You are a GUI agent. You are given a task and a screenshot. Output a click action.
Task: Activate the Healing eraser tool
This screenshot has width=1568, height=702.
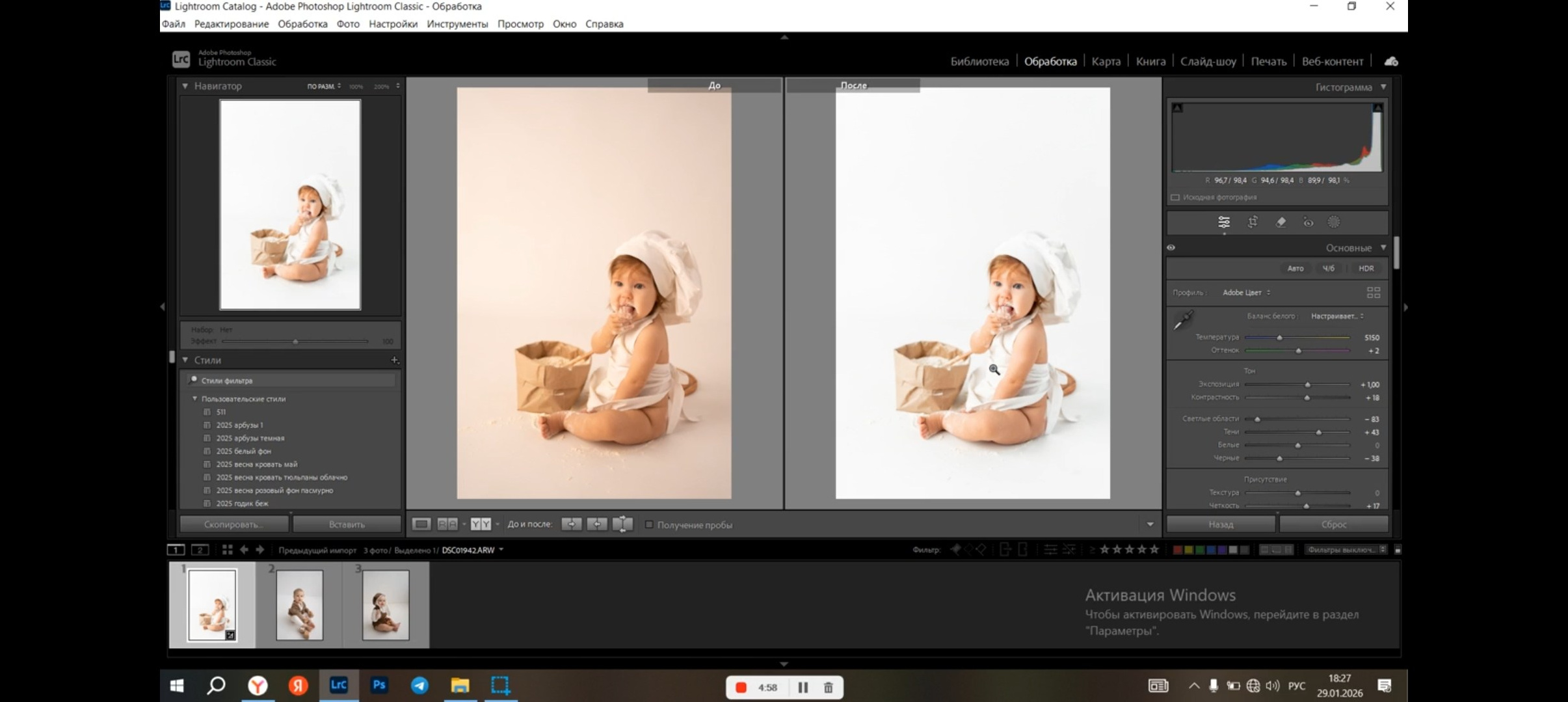[1281, 223]
